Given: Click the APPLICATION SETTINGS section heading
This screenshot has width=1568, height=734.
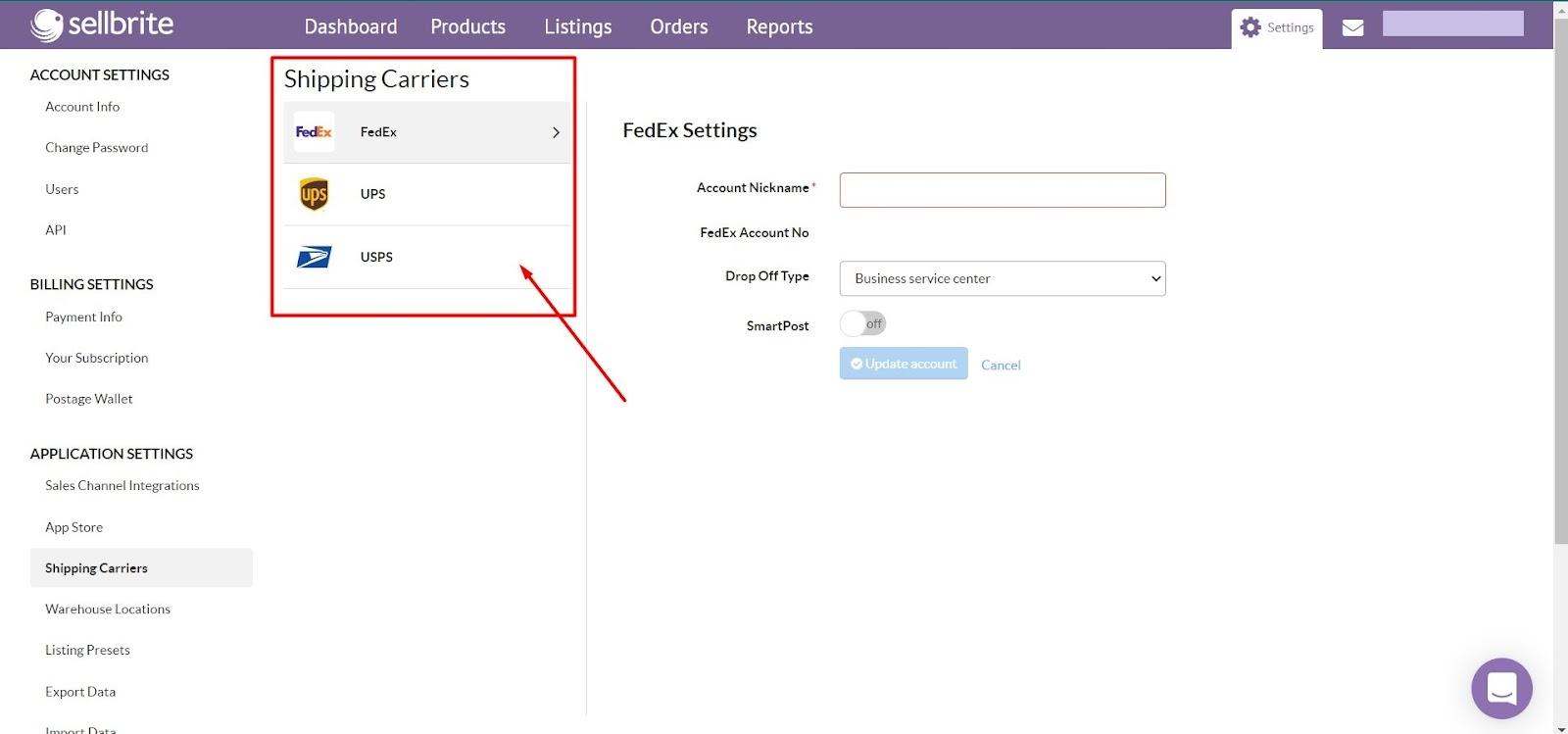Looking at the screenshot, I should pos(112,454).
